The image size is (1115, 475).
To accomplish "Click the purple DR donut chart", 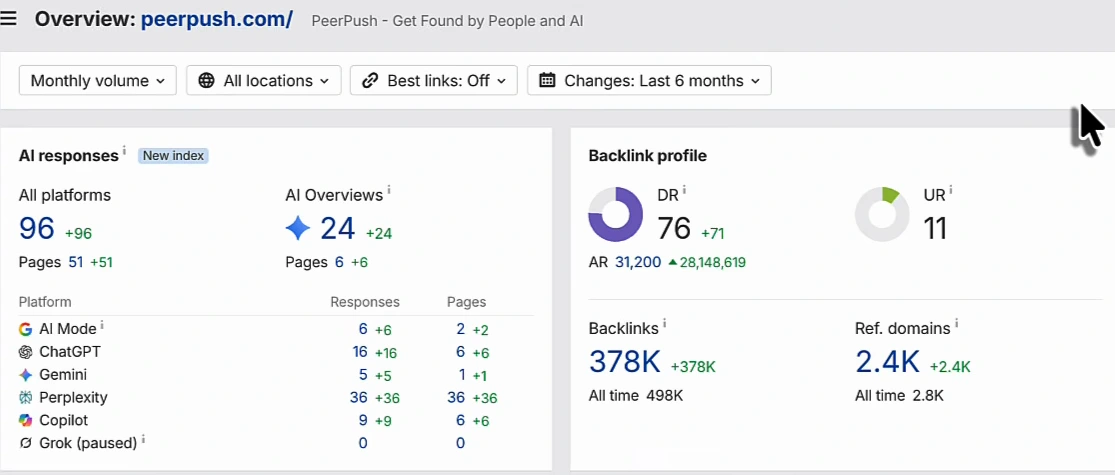I will tap(616, 214).
